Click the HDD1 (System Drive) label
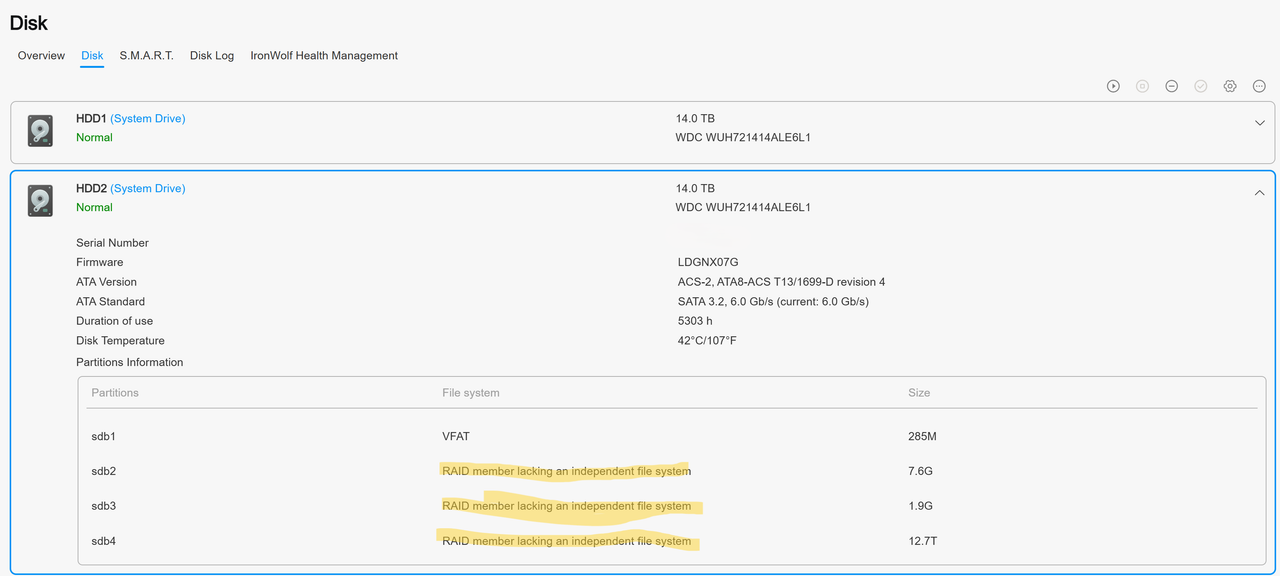Image resolution: width=1280 pixels, height=576 pixels. click(x=130, y=118)
